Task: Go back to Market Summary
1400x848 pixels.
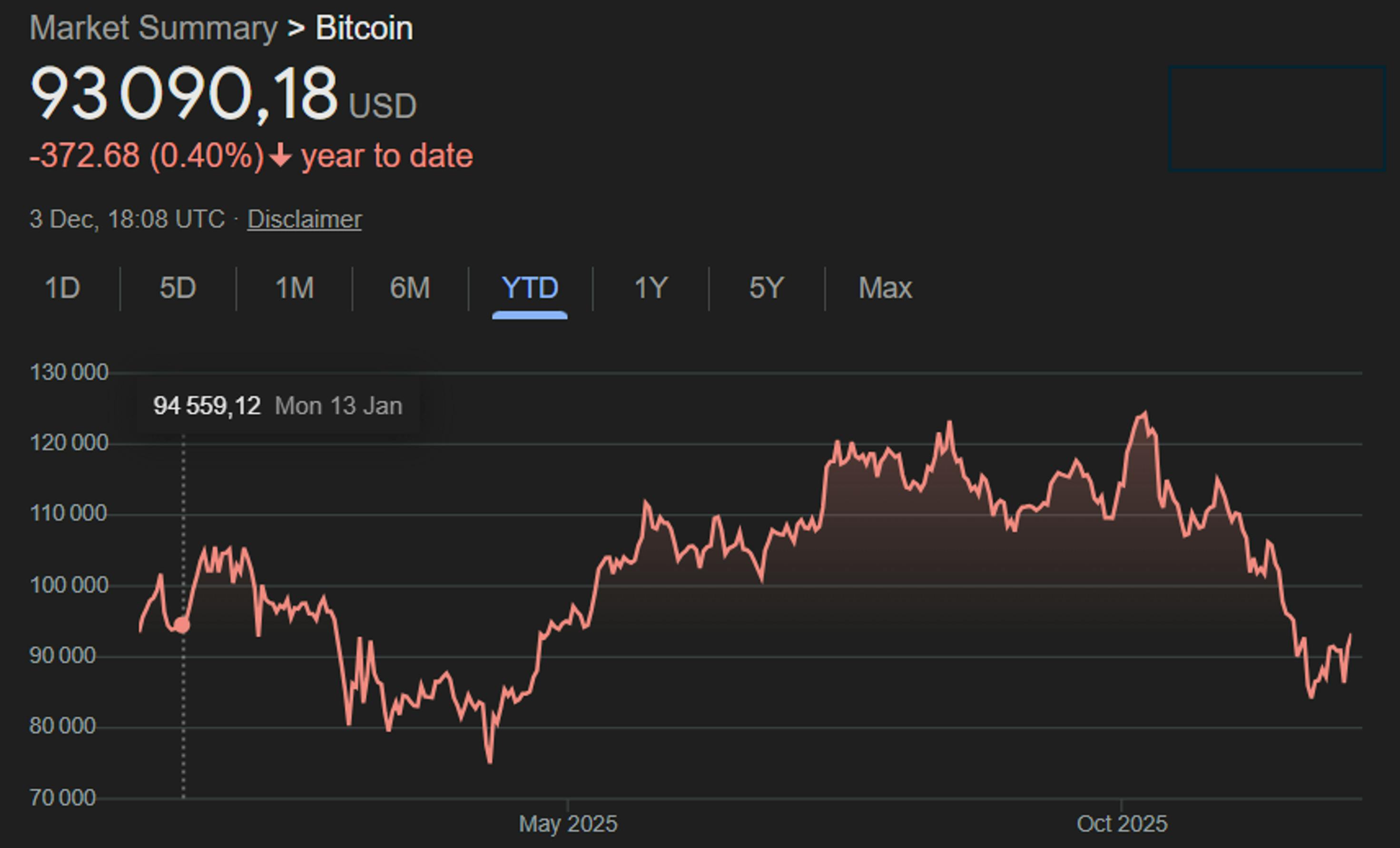Action: tap(152, 27)
